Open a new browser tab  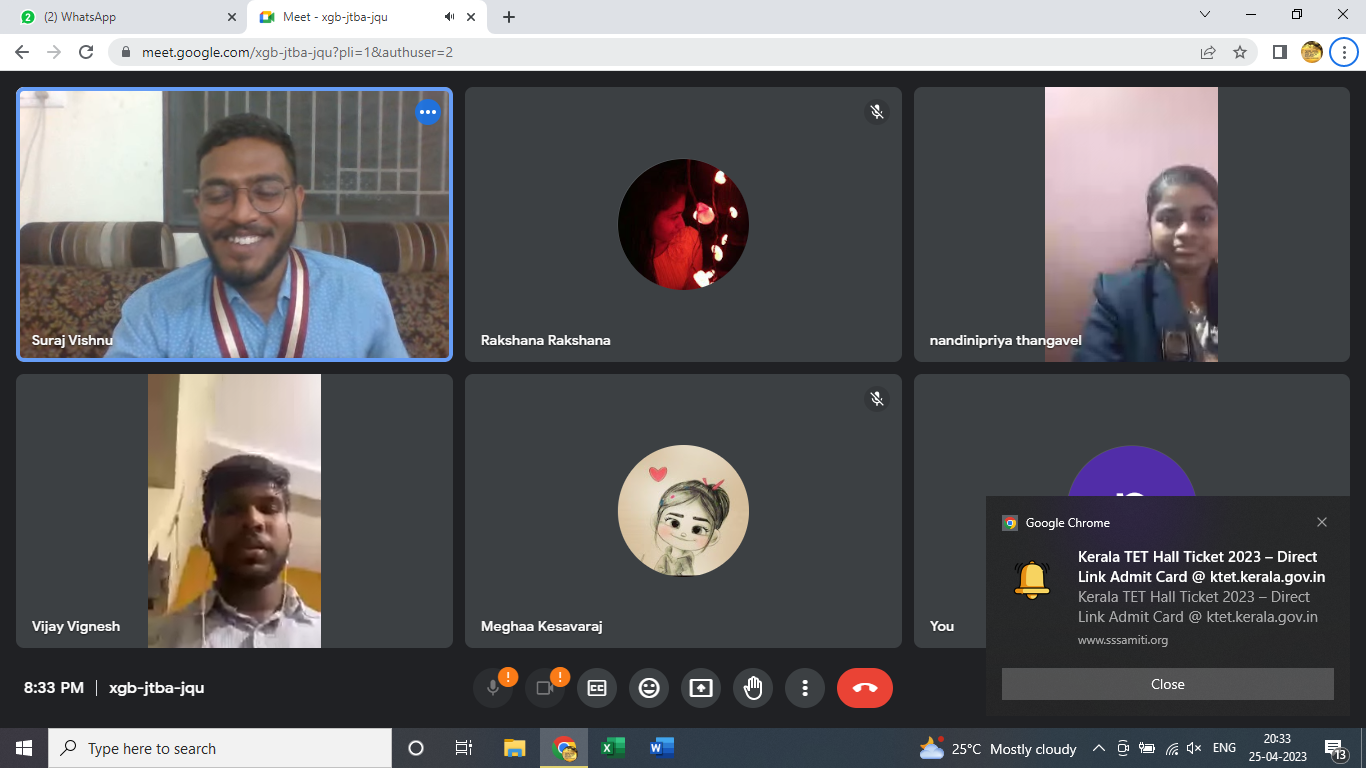tap(509, 17)
